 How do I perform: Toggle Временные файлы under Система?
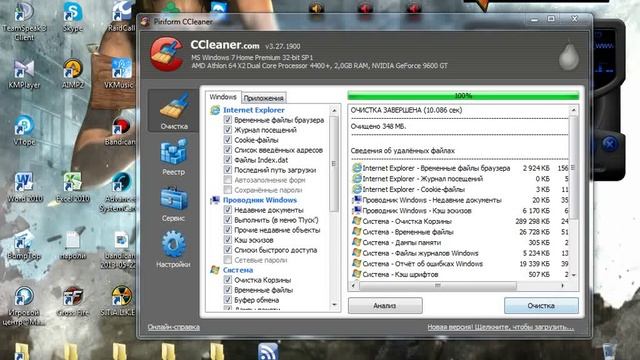click(x=228, y=290)
